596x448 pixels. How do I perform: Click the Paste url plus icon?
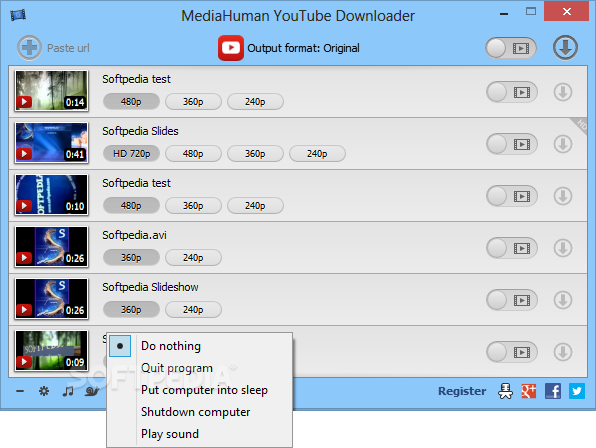(29, 48)
